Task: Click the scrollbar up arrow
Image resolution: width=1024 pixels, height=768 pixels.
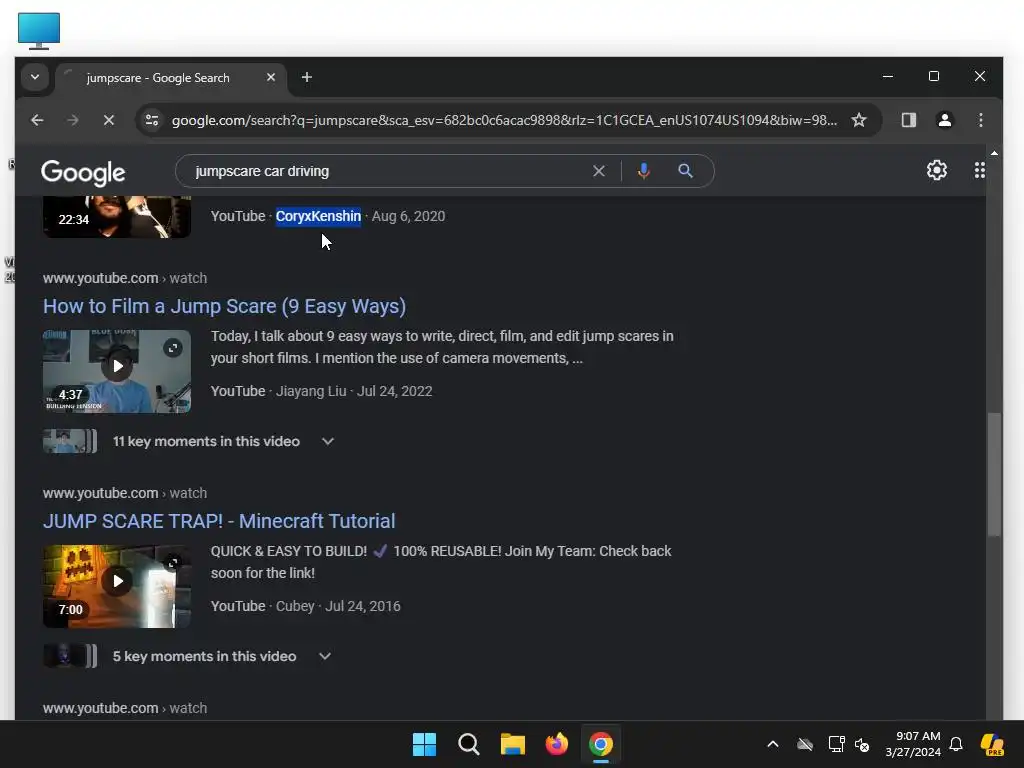Action: tap(993, 153)
